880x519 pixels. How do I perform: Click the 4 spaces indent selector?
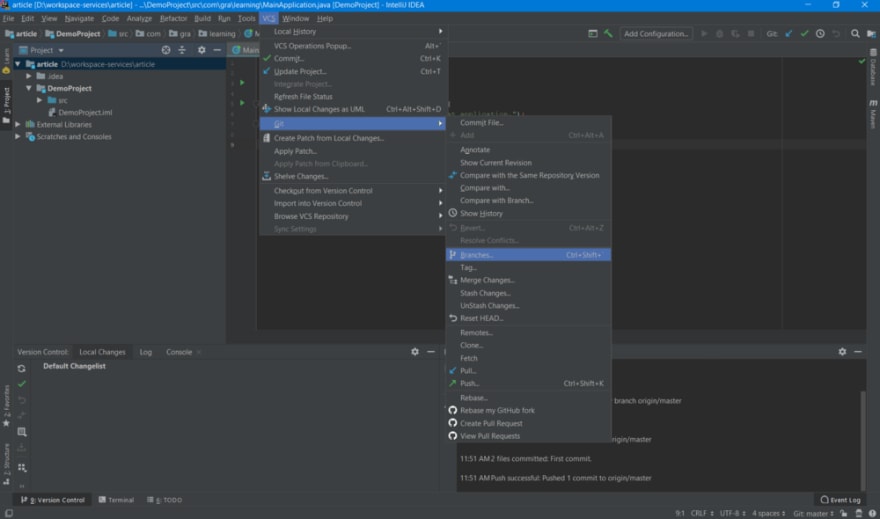coord(768,513)
